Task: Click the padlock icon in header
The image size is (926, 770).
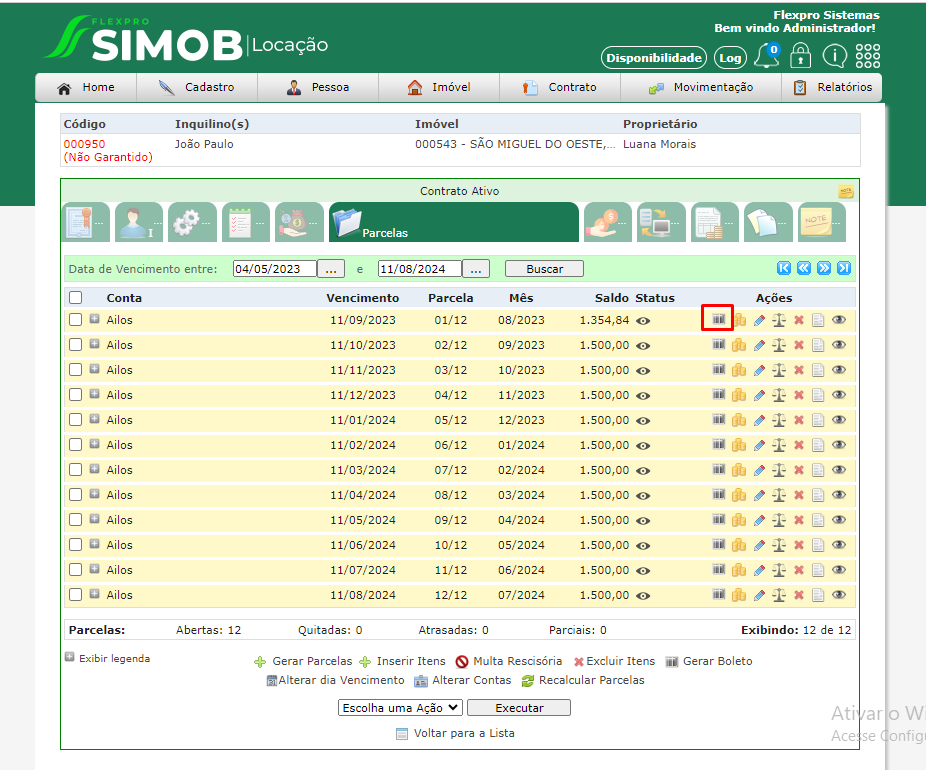Action: [x=801, y=55]
